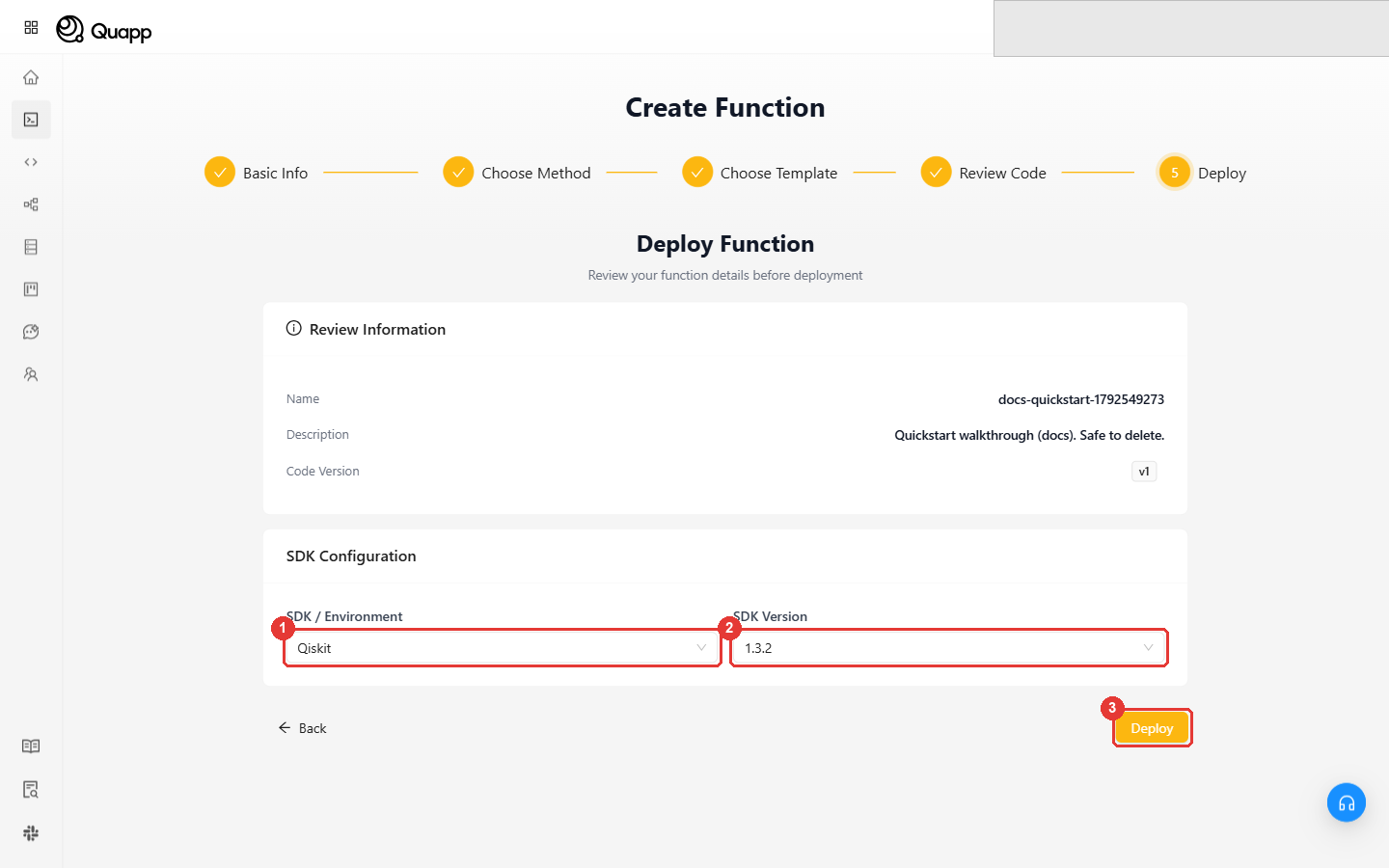This screenshot has height=868, width=1389.
Task: Click the 'Name' field label
Action: pos(303,399)
